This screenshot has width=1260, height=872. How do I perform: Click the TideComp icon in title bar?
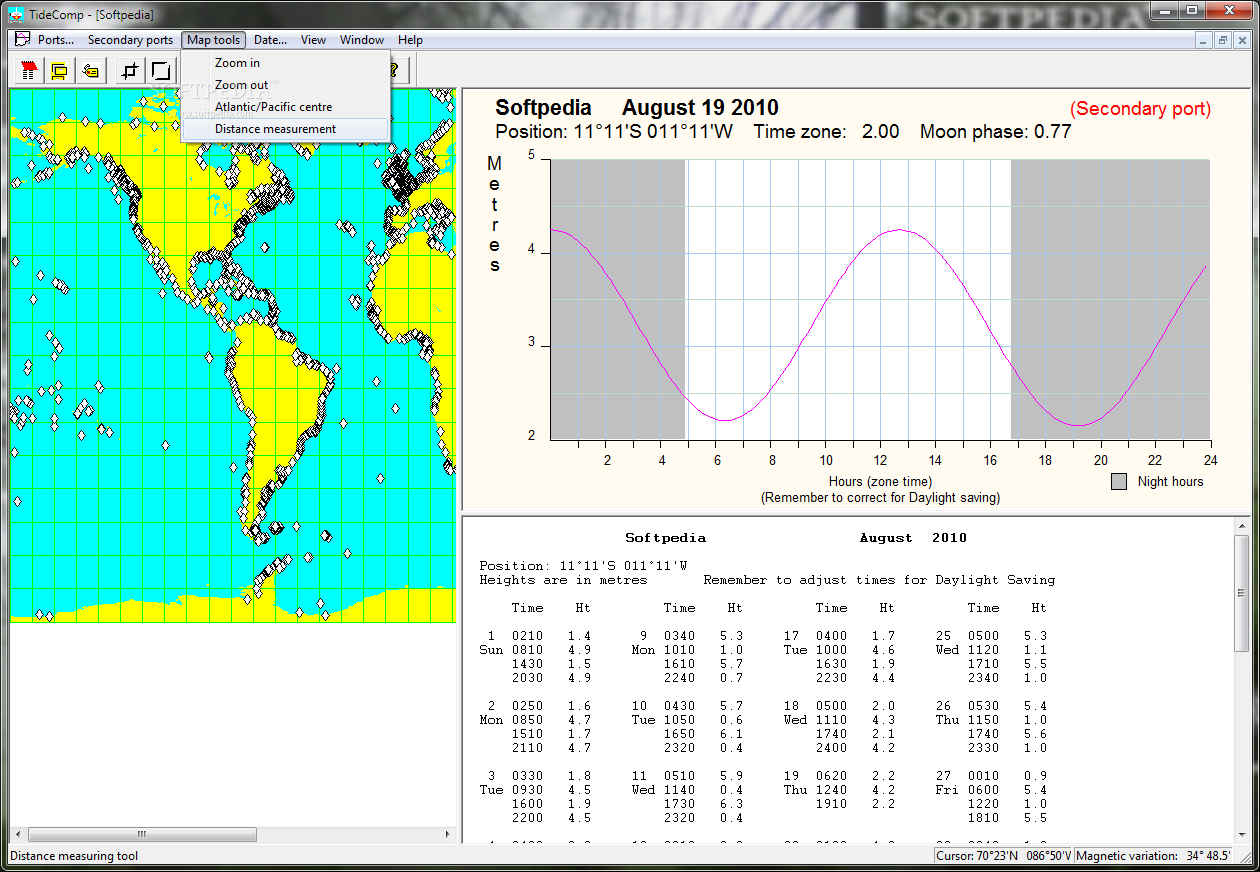coord(14,14)
